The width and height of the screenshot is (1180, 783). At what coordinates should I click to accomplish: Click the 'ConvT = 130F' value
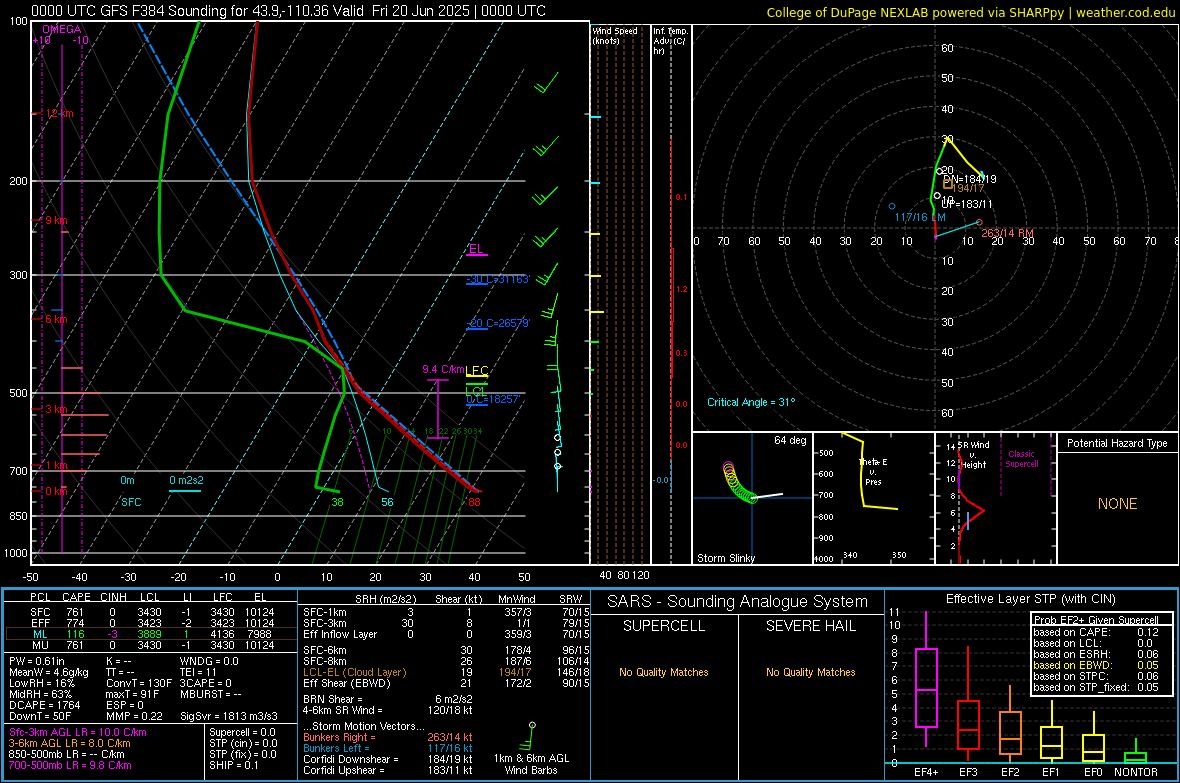(139, 683)
